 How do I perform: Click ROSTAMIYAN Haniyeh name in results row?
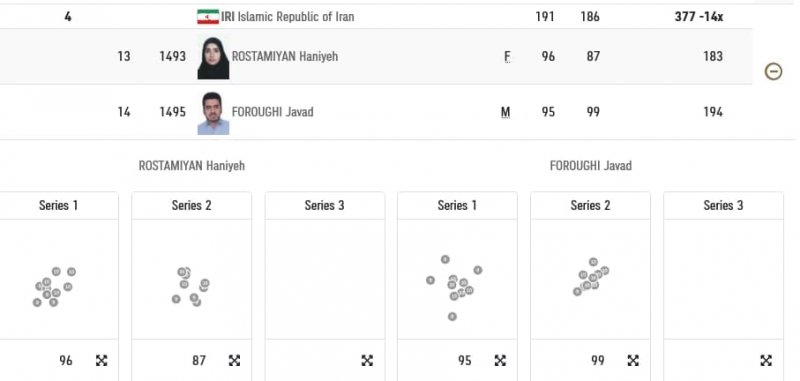click(285, 57)
